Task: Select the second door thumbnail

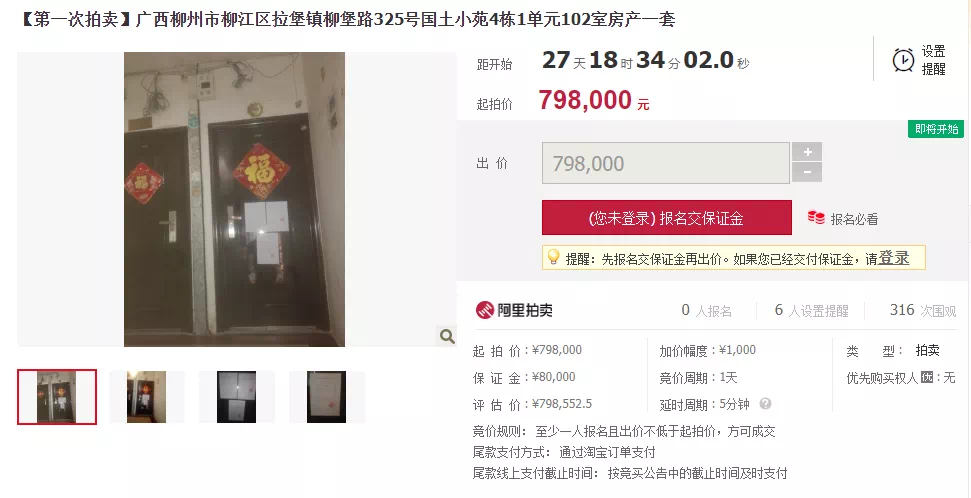Action: pyautogui.click(x=147, y=396)
